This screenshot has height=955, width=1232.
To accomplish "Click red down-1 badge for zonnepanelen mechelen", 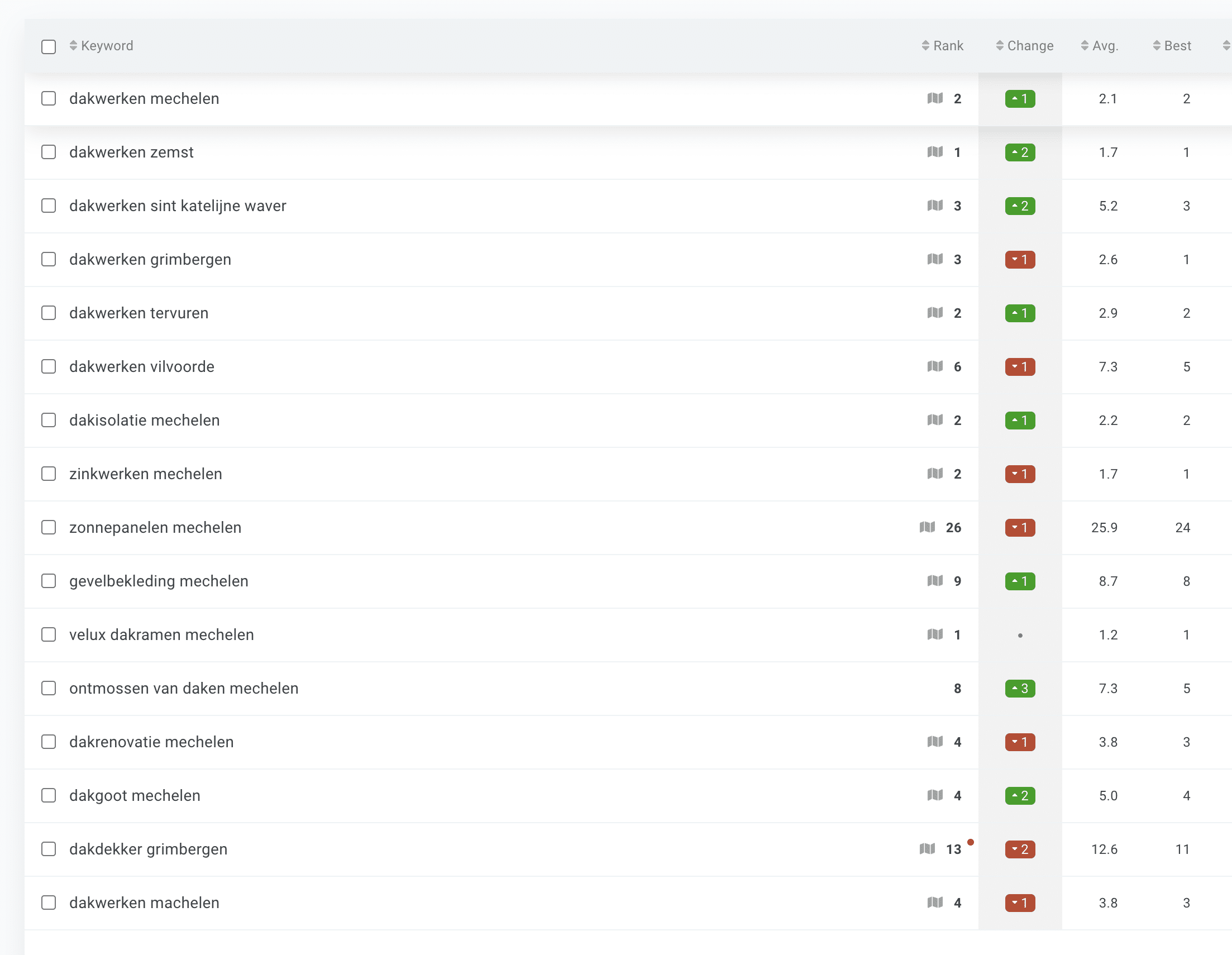I will point(1020,527).
